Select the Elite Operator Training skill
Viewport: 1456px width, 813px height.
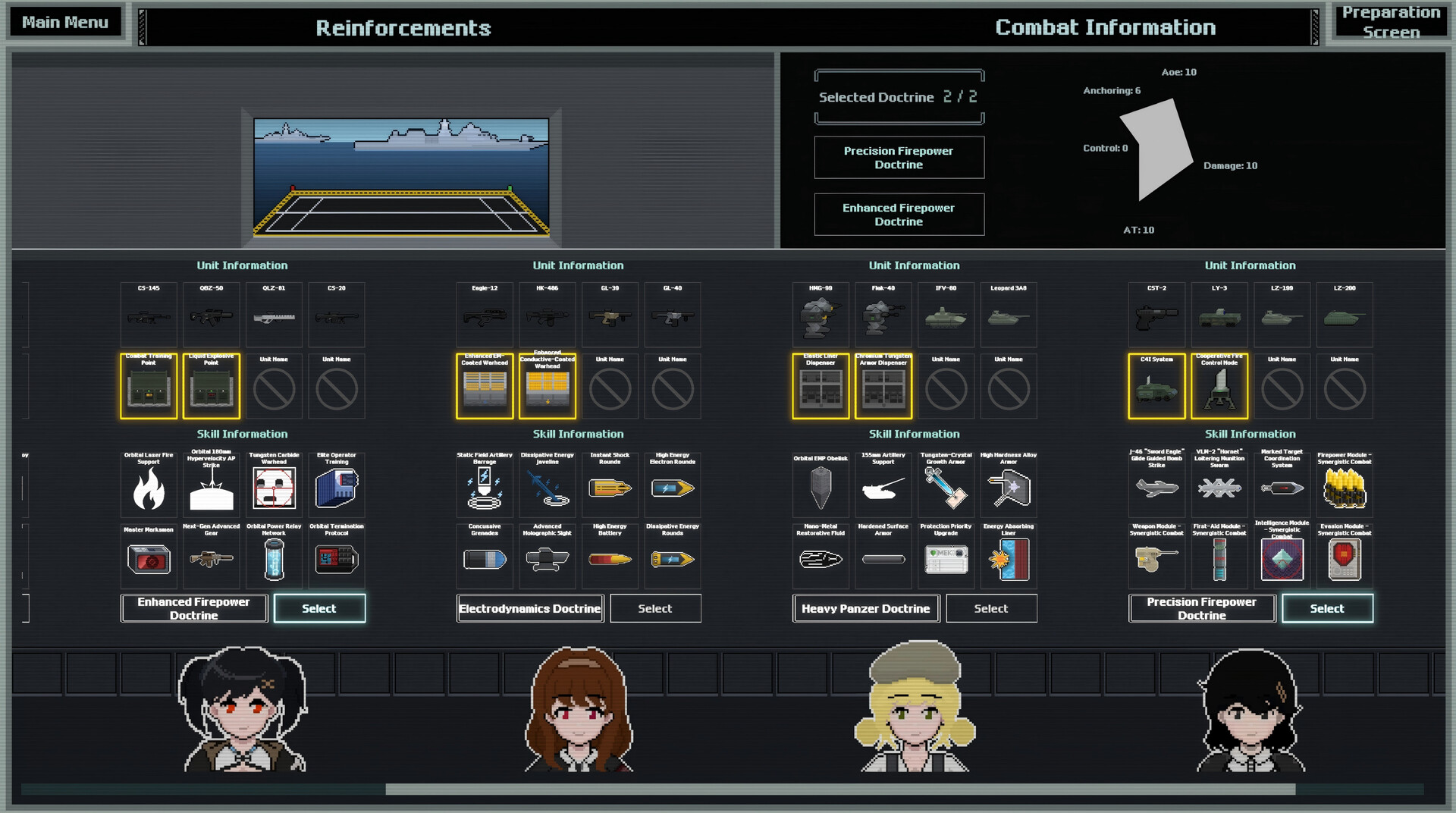337,485
